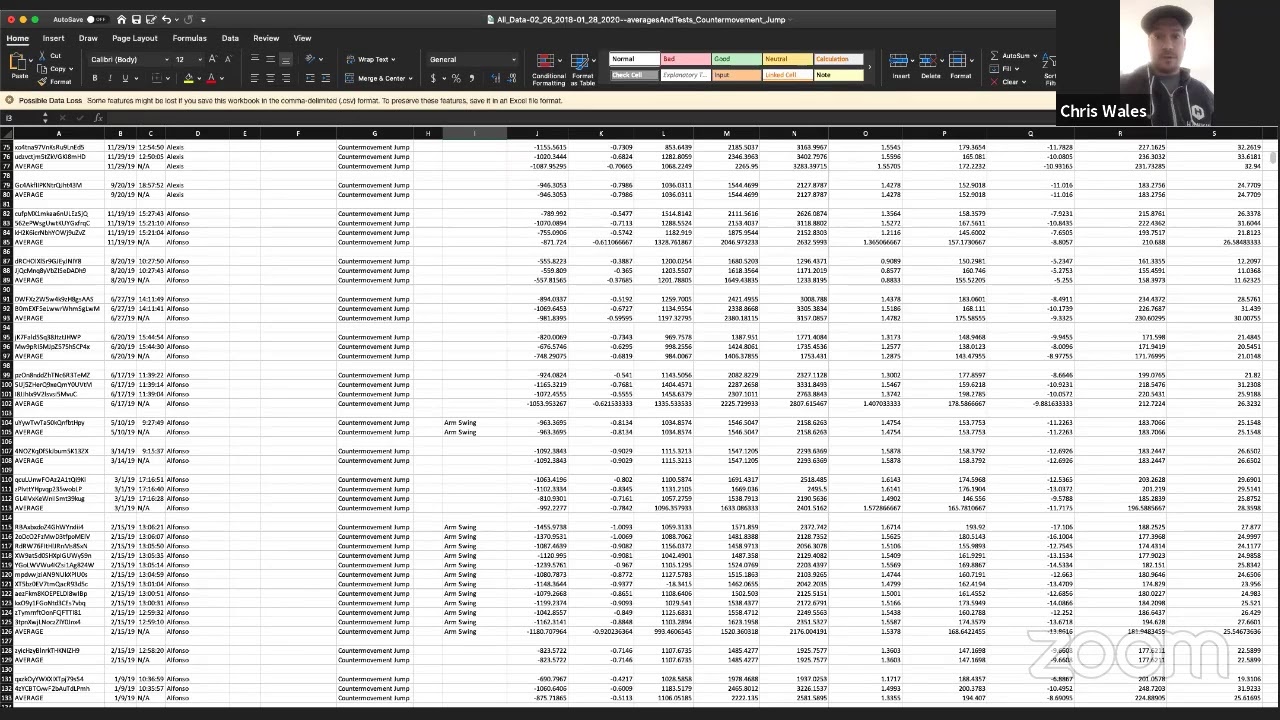This screenshot has height=720, width=1280.
Task: Expand the cell styles gallery arrow
Action: (870, 68)
